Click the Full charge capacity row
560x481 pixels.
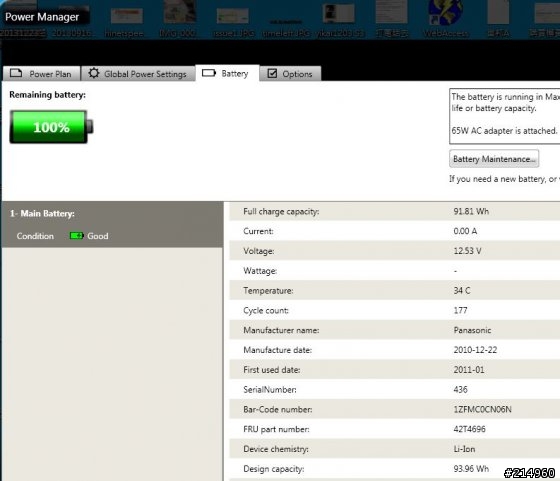point(394,211)
